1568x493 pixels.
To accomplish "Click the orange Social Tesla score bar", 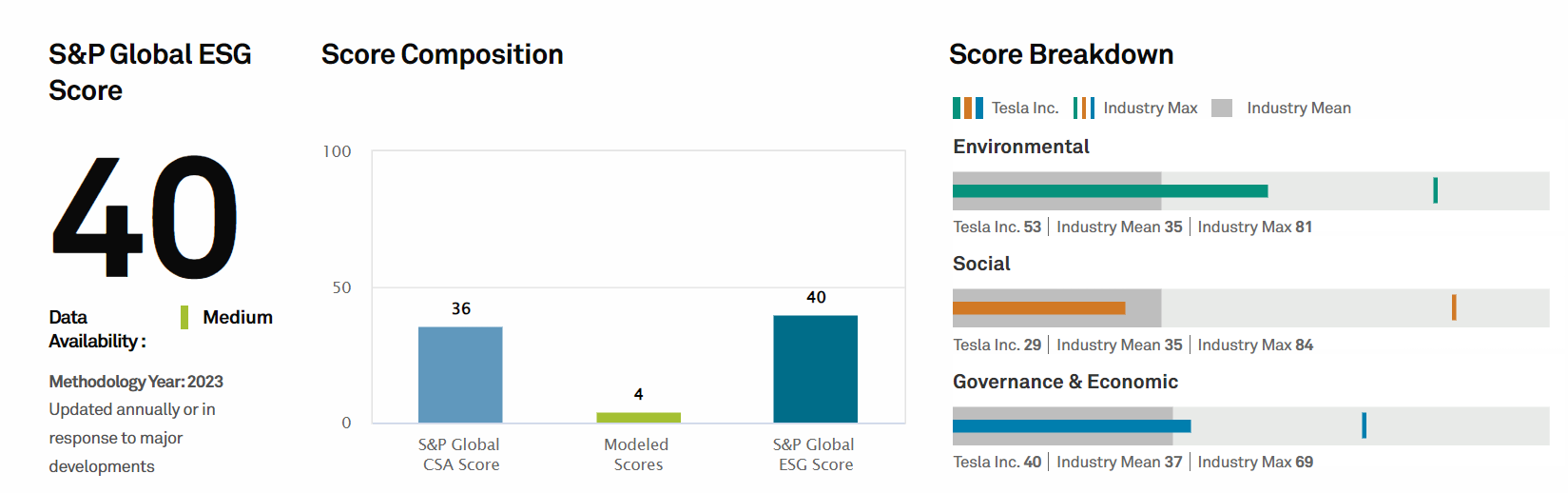I will 1038,308.
